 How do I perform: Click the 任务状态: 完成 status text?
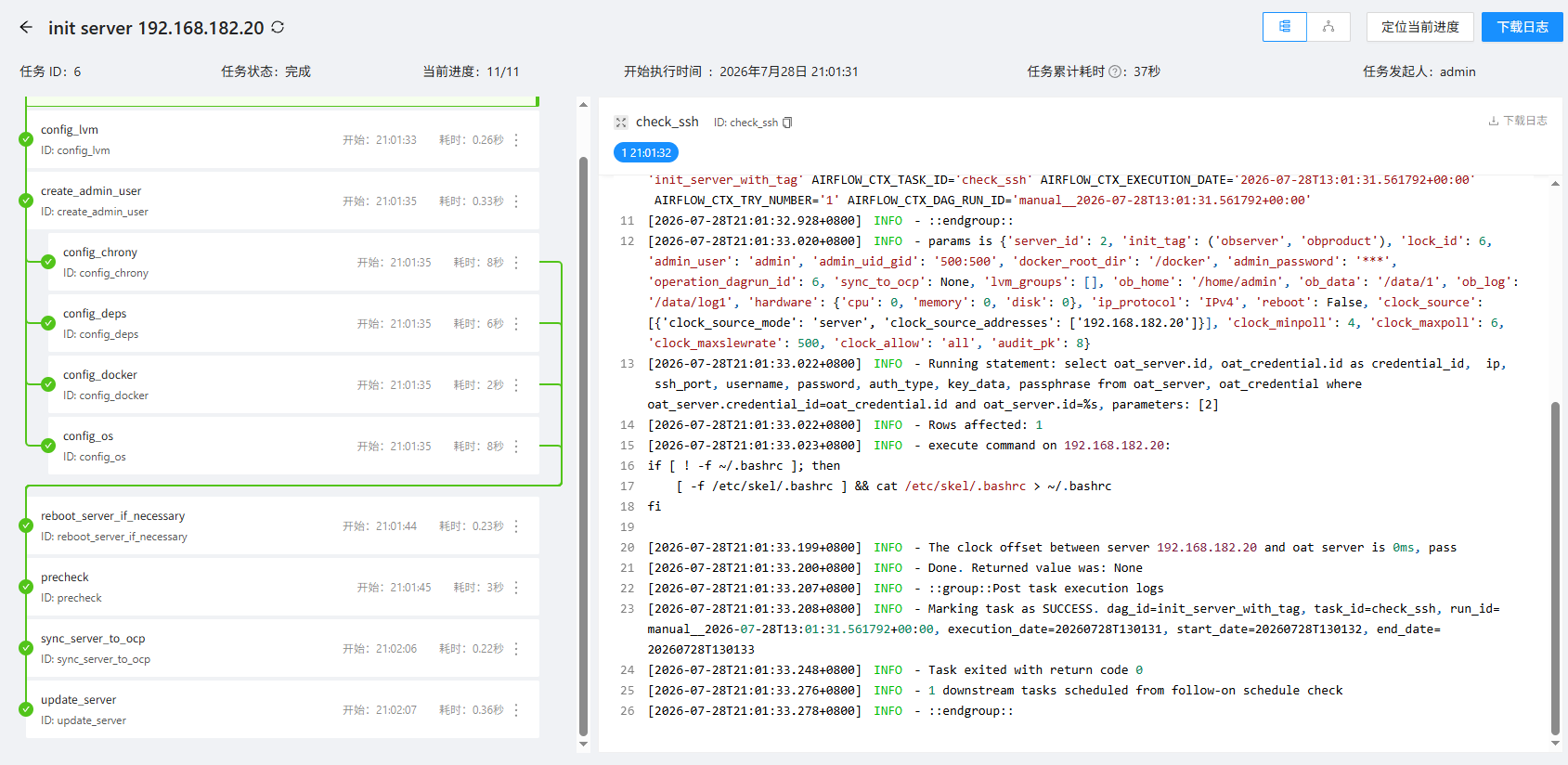266,71
